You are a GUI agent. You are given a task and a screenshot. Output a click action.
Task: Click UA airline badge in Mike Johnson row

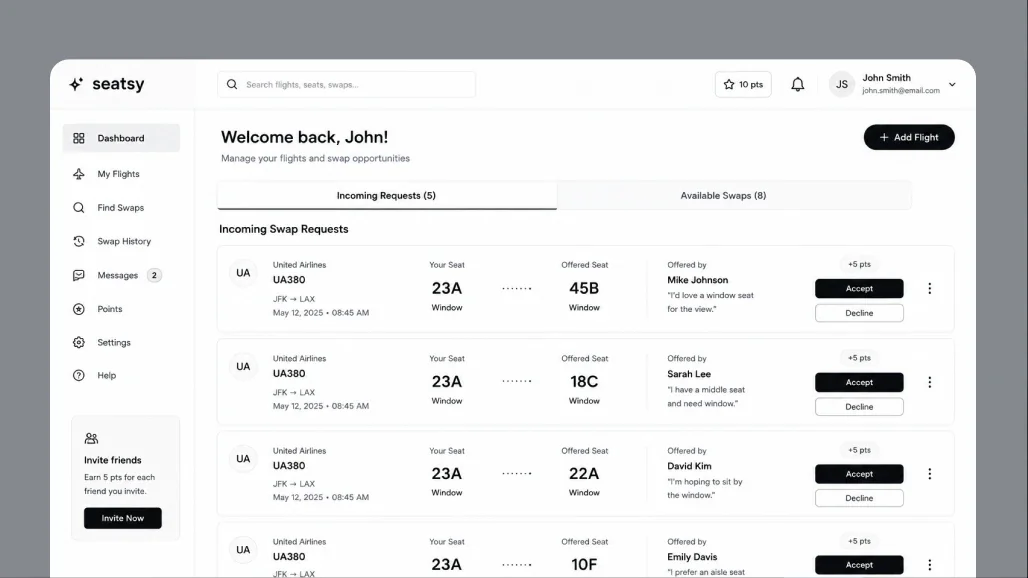[x=243, y=273]
